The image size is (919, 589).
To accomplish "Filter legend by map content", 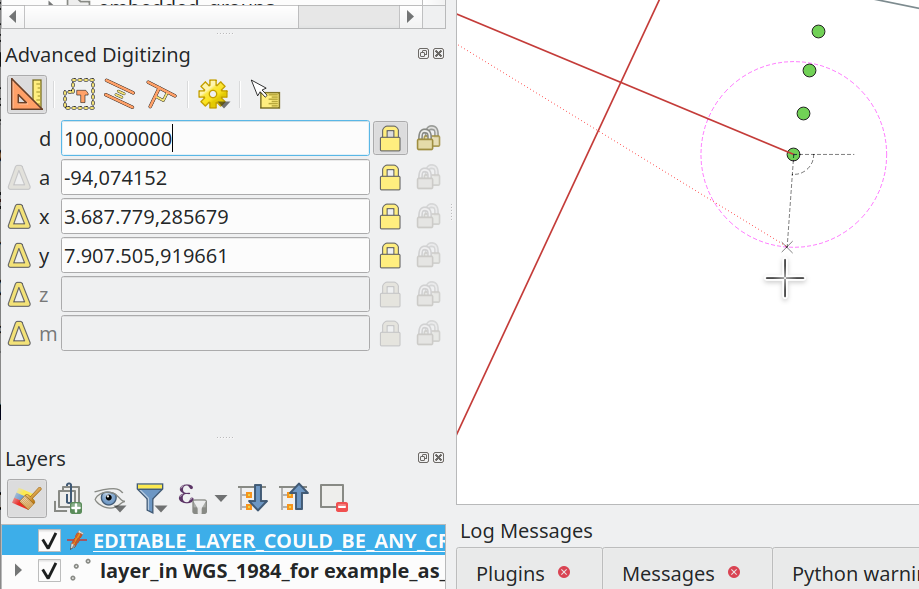I will pyautogui.click(x=151, y=498).
